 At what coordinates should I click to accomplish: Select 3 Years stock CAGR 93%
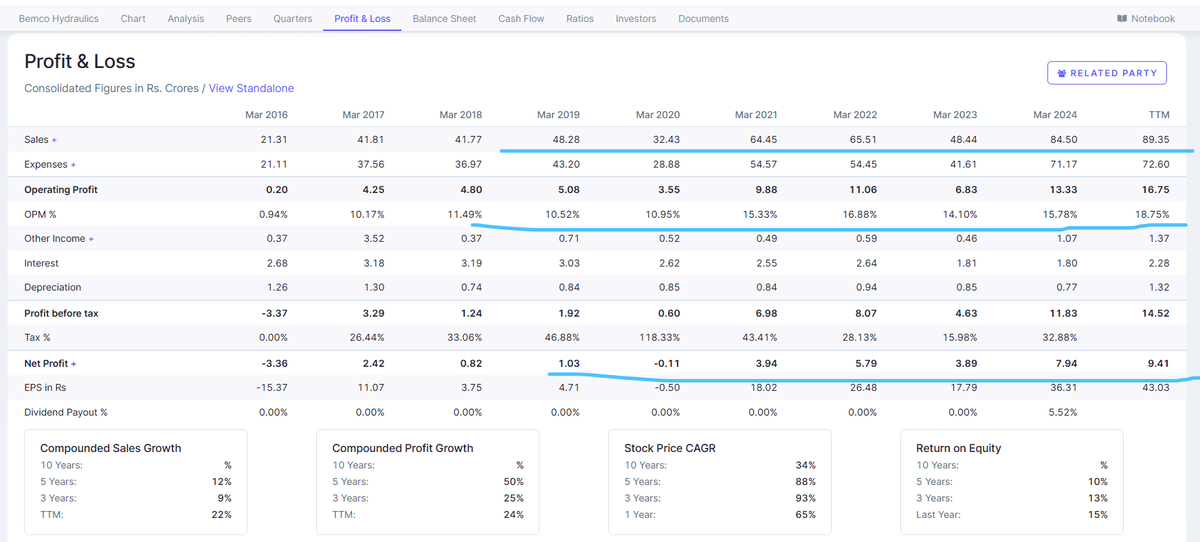806,498
